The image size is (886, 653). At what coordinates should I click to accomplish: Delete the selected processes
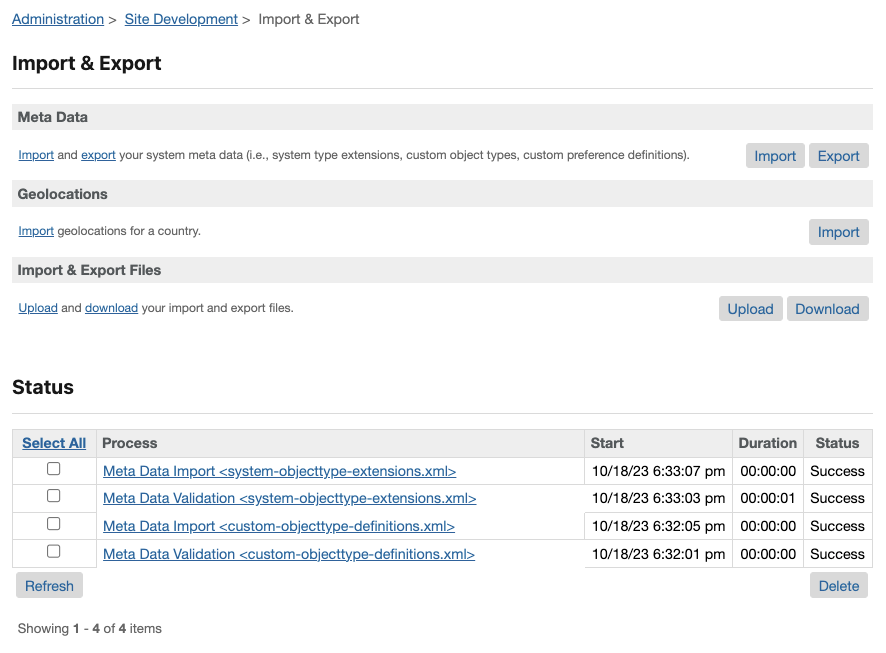[x=838, y=585]
